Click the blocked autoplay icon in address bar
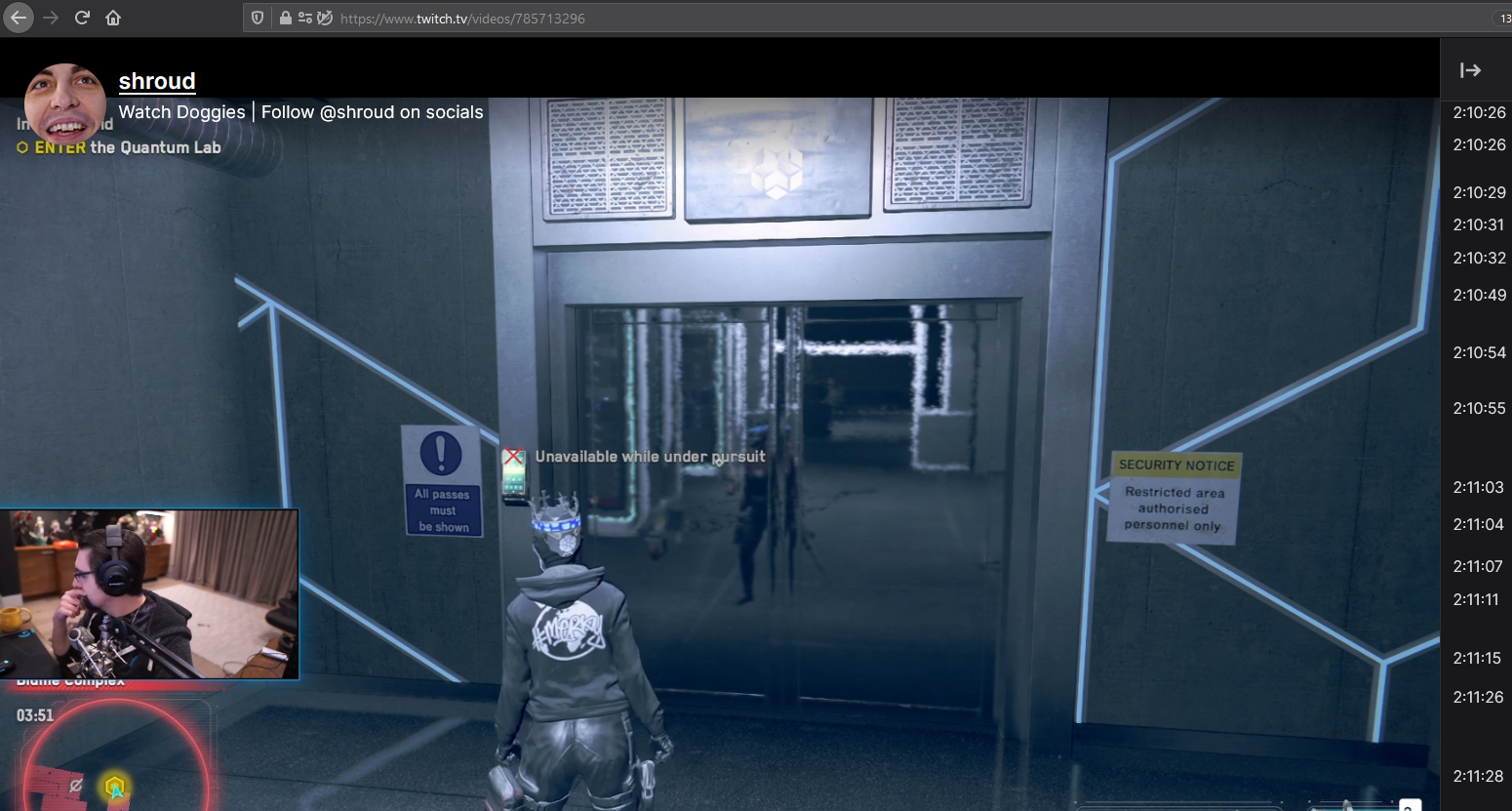Screen dimensions: 1512x811 pos(325,18)
